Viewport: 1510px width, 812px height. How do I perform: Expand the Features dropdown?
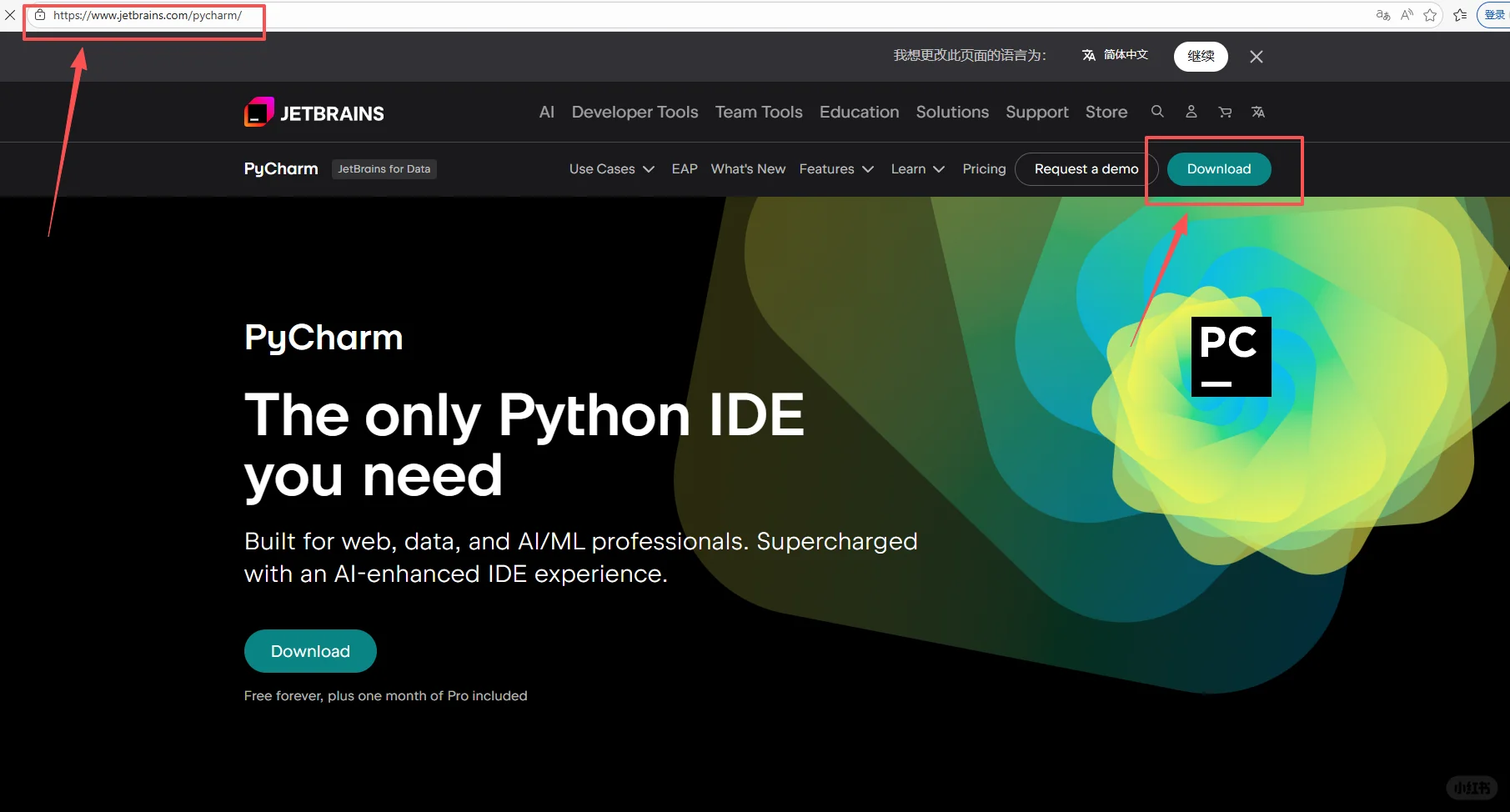(x=836, y=169)
